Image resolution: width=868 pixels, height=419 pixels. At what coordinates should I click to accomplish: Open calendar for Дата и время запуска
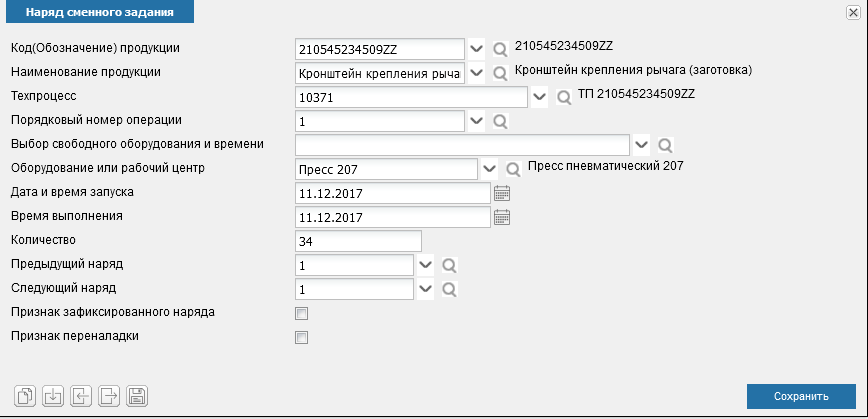pyautogui.click(x=502, y=193)
